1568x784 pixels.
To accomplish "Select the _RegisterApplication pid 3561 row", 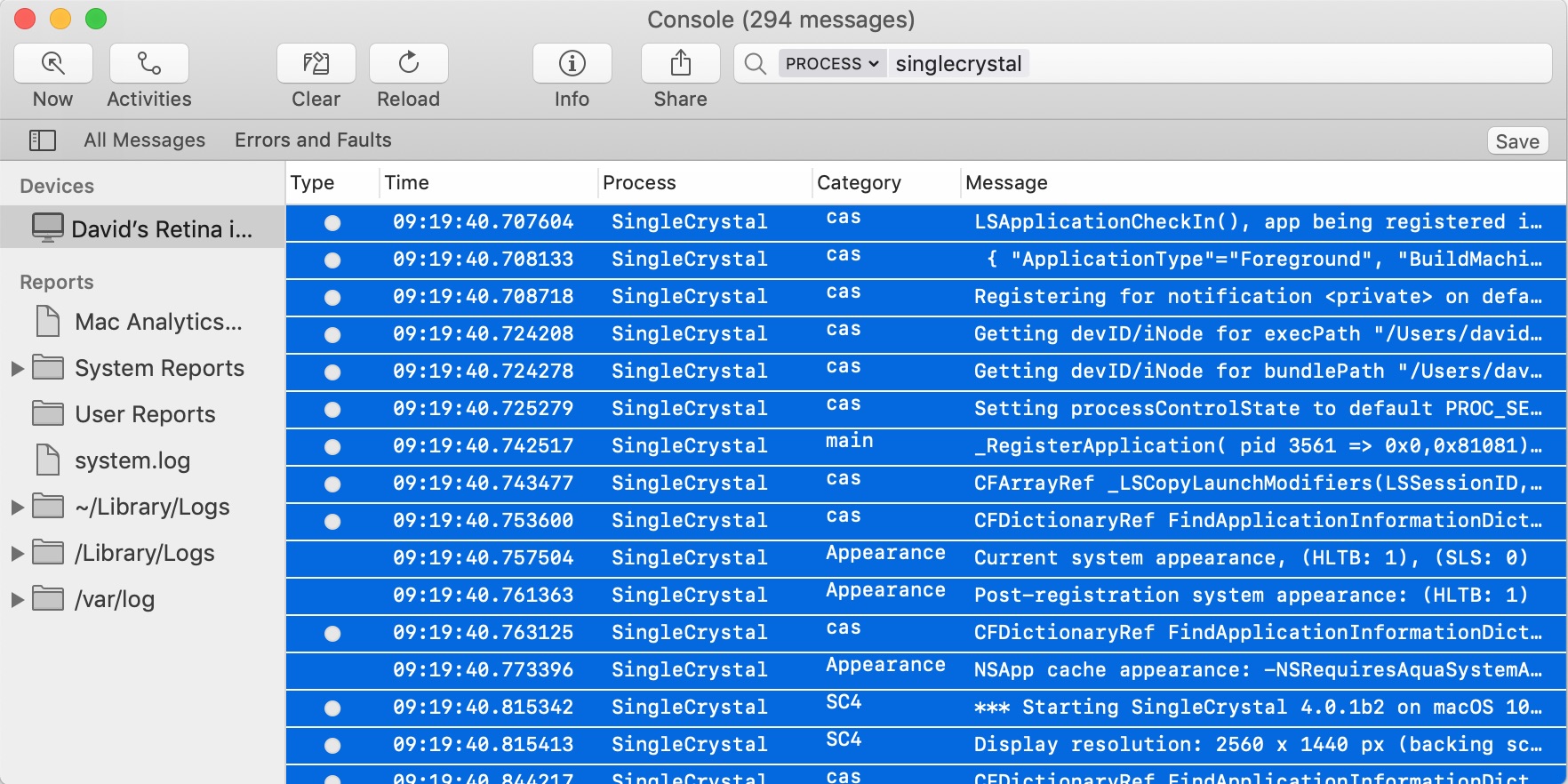I will click(x=926, y=446).
